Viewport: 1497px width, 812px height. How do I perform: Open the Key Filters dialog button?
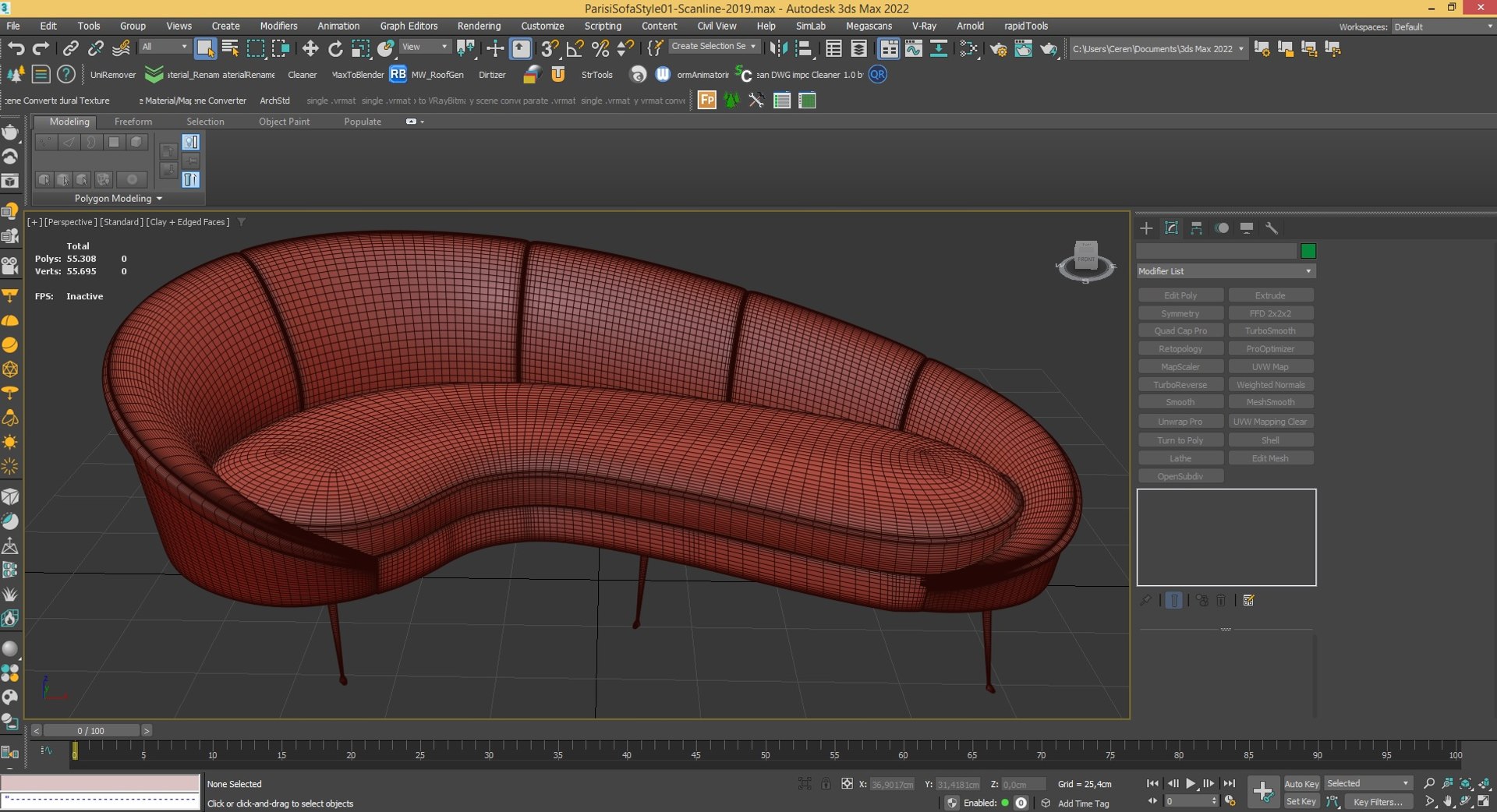tap(1377, 801)
